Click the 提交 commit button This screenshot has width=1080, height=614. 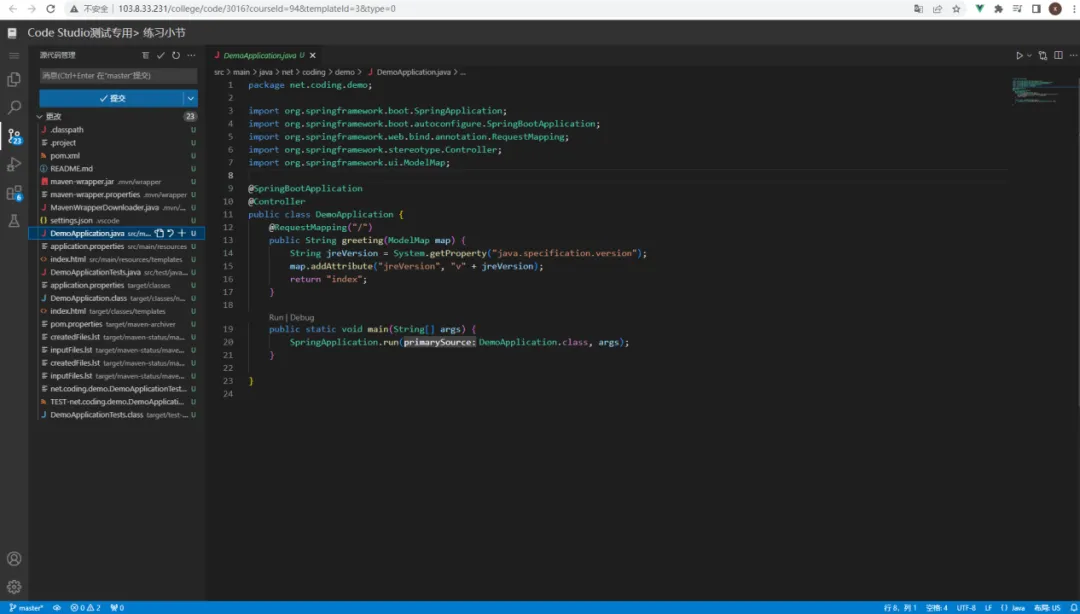(112, 99)
